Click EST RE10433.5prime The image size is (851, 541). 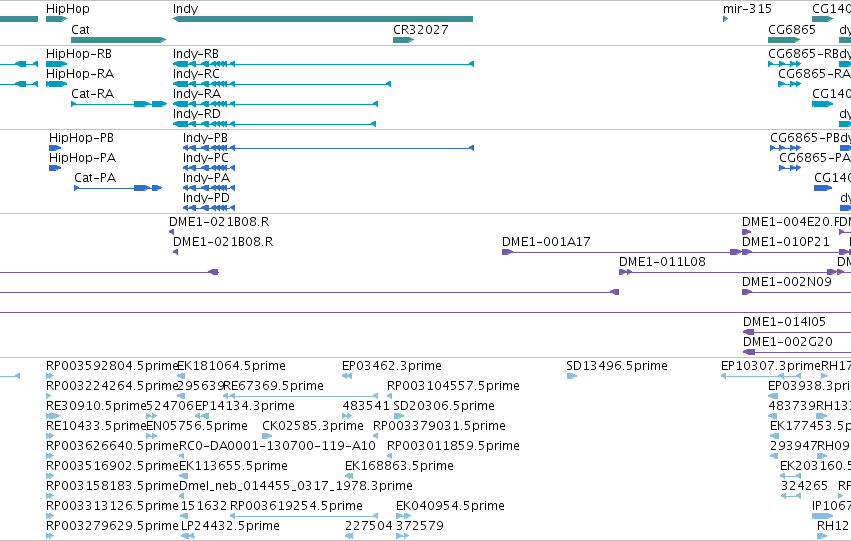tap(96, 427)
